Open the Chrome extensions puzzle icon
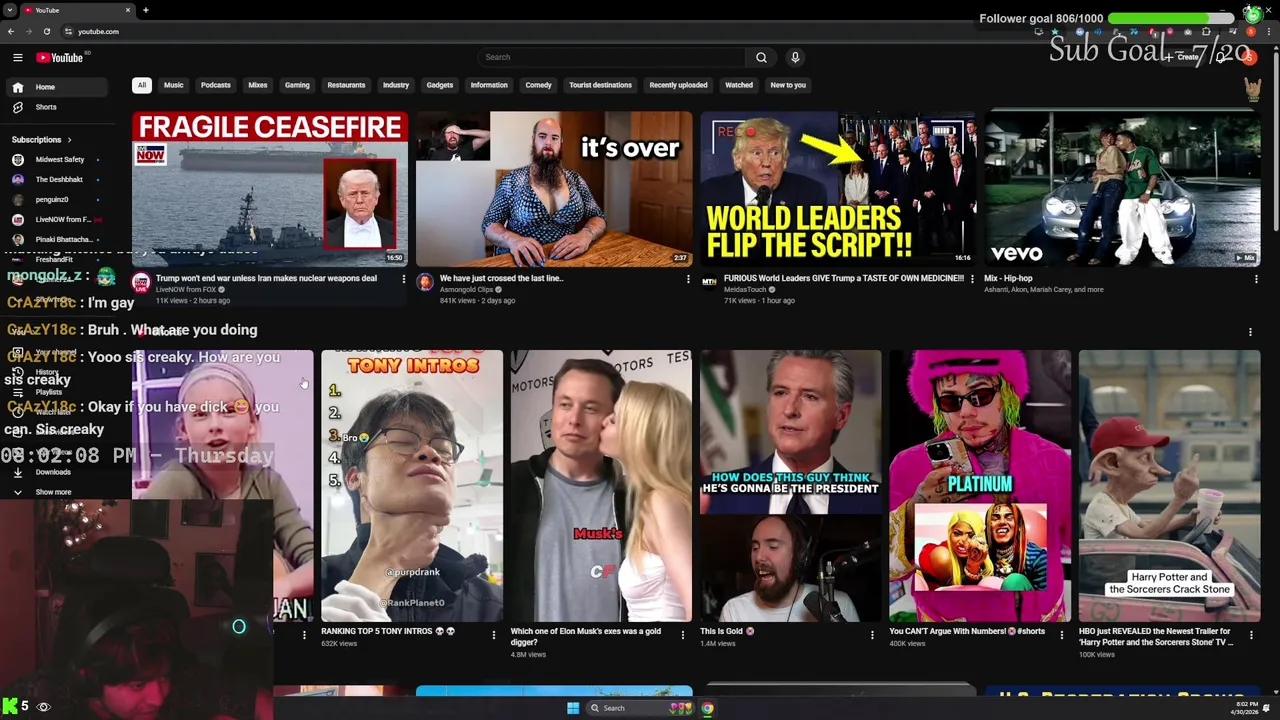Viewport: 1280px width, 720px height. [x=1206, y=31]
